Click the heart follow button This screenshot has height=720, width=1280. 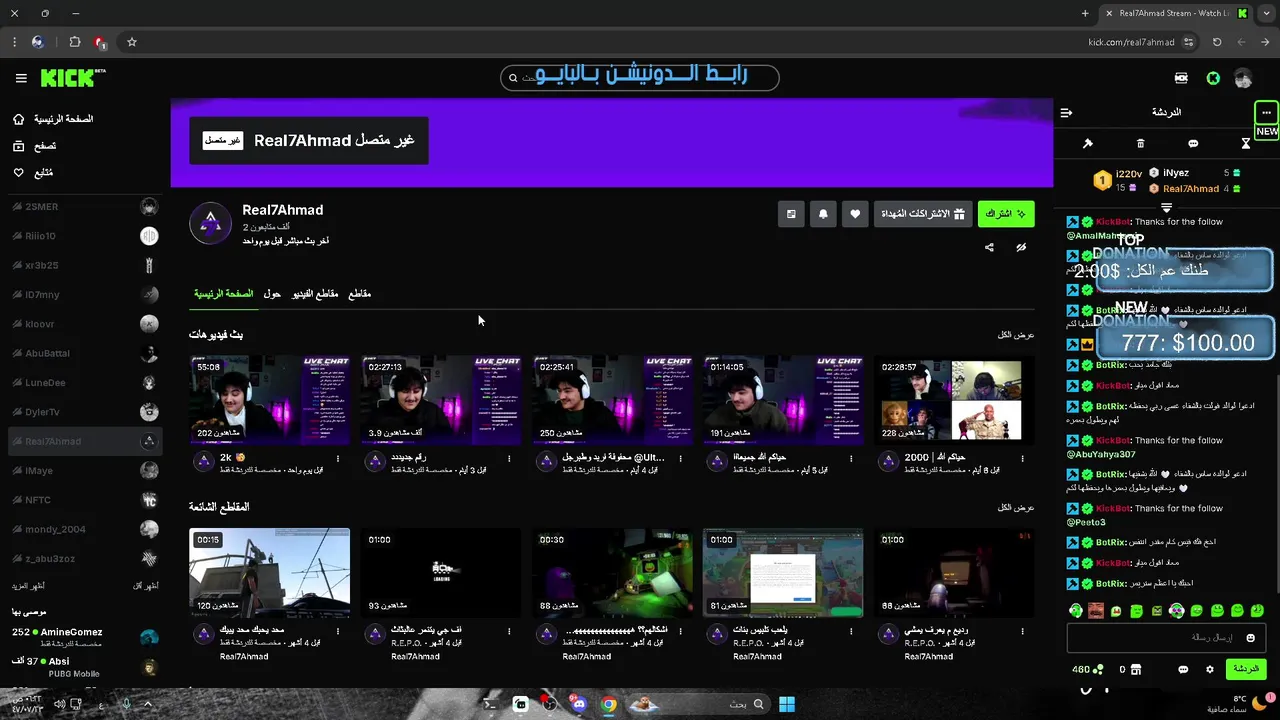(x=855, y=214)
